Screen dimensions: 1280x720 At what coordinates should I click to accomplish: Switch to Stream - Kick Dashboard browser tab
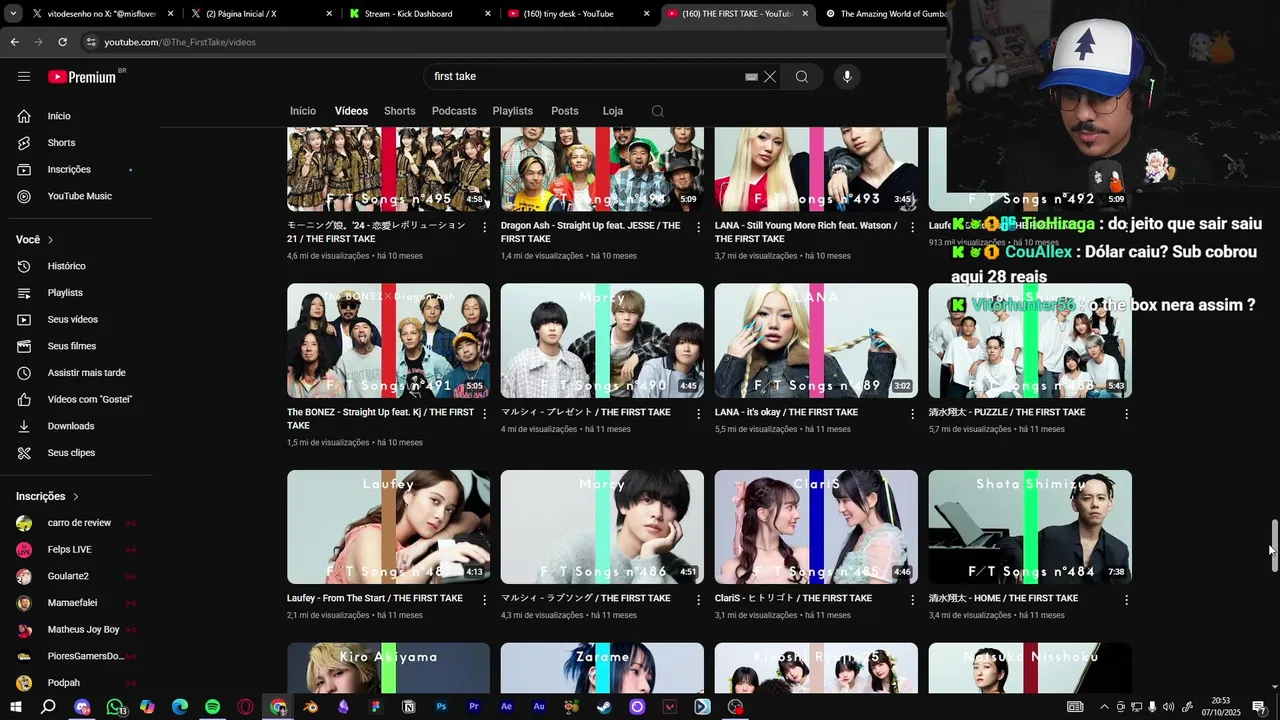click(x=418, y=14)
